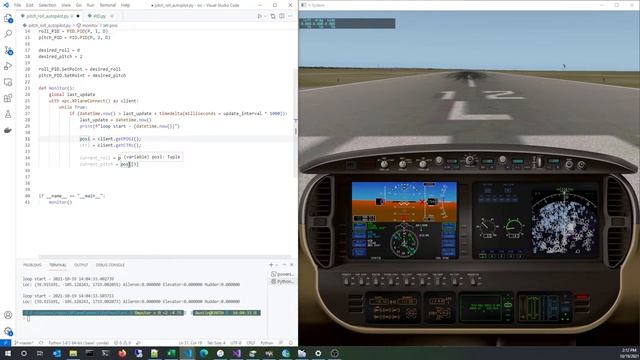
Task: Open changes compare icon in editor toolbar
Action: pos(273,16)
